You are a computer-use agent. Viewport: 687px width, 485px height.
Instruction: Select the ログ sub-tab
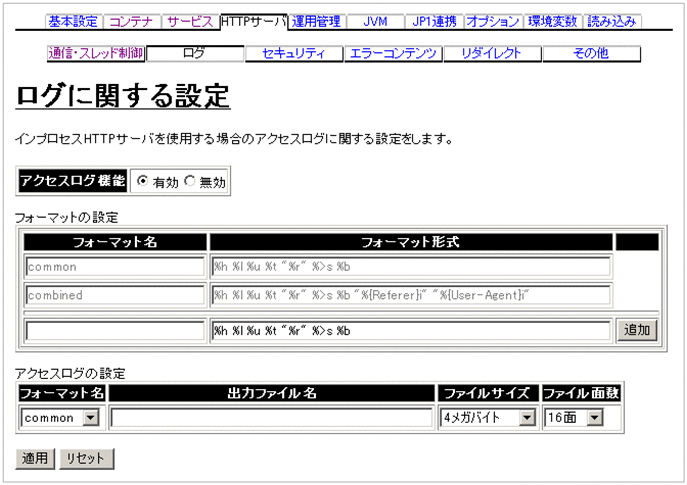coord(195,53)
